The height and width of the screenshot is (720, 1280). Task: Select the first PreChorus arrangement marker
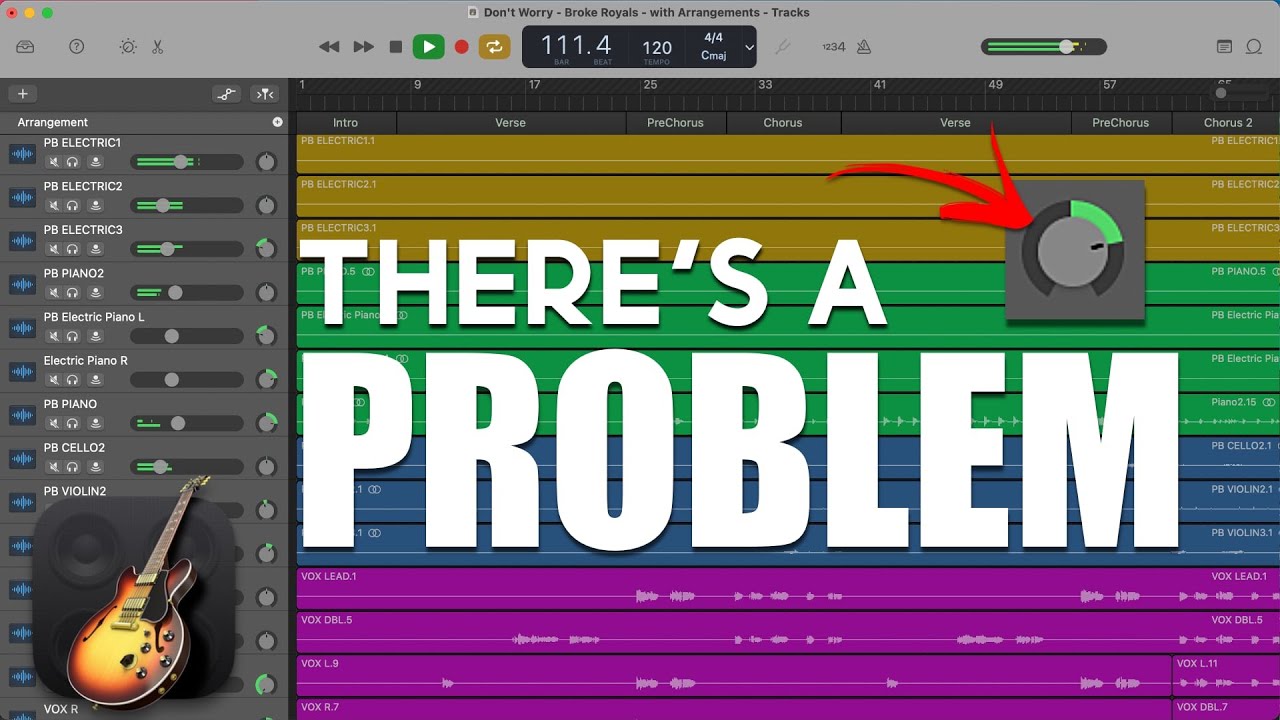coord(675,123)
